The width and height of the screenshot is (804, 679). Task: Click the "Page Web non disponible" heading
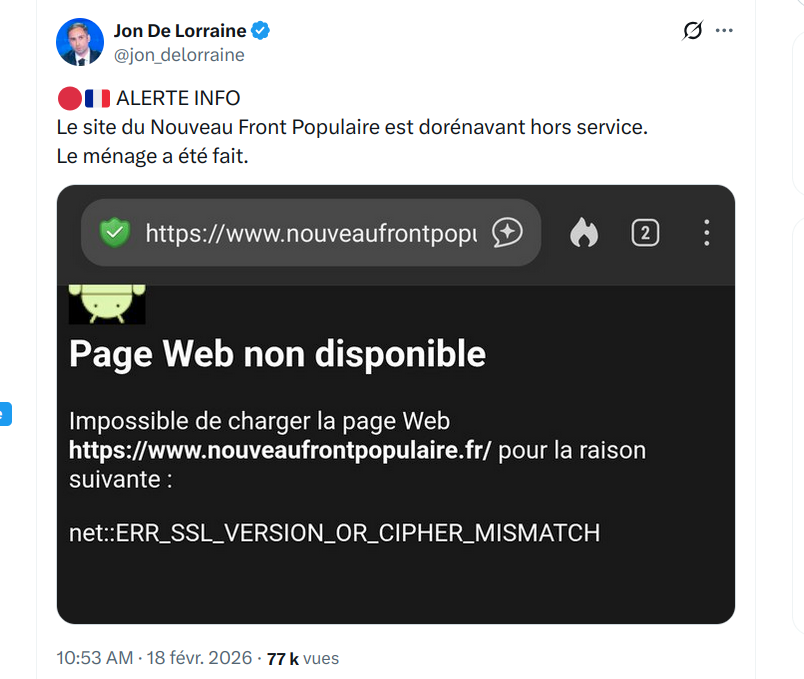click(277, 353)
